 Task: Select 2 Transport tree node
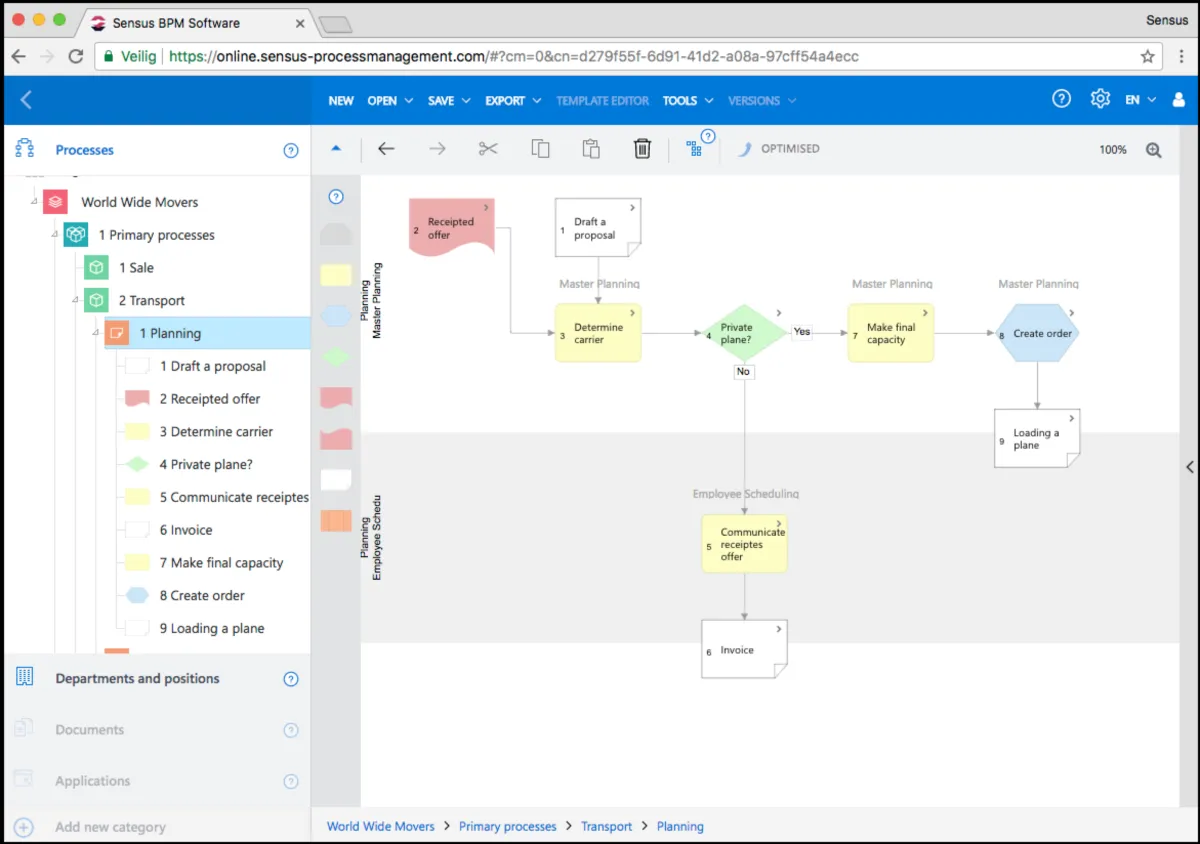(151, 300)
